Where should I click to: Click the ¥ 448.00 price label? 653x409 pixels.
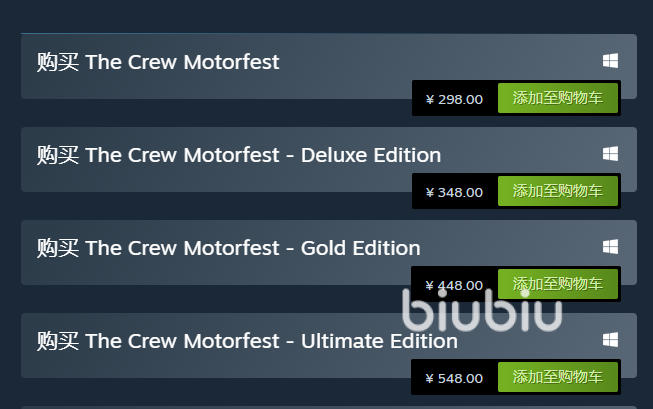click(x=455, y=285)
